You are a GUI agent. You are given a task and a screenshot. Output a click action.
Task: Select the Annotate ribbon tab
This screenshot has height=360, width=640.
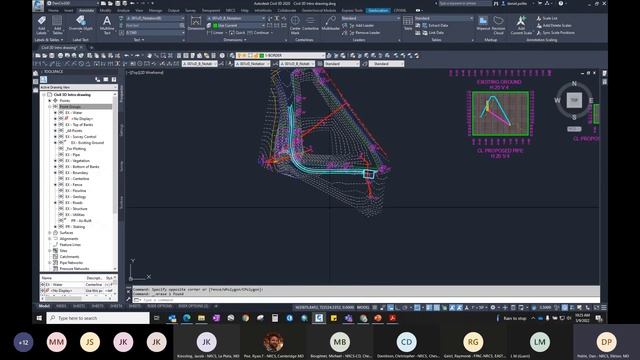(x=86, y=10)
